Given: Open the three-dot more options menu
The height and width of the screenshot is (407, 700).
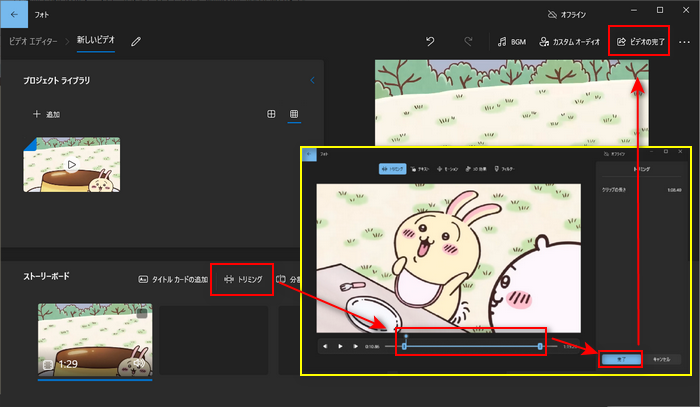Looking at the screenshot, I should point(685,42).
